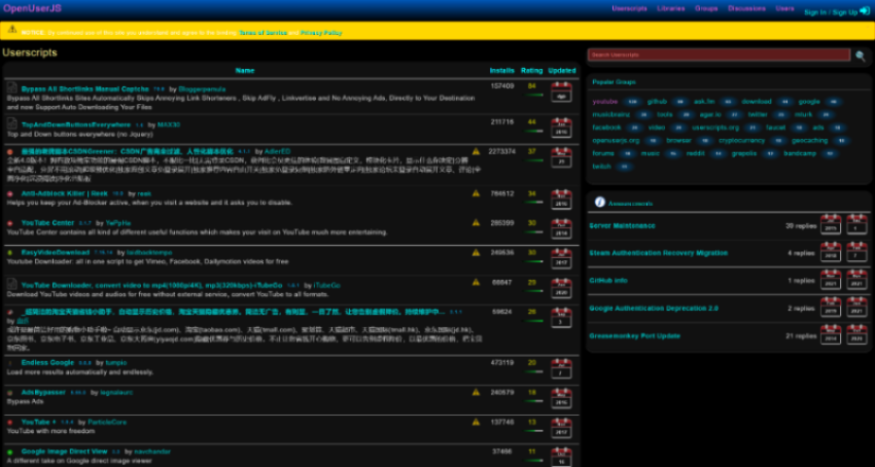Open Google Authentication Deprecation 2.0 announcement
Image resolution: width=875 pixels, height=467 pixels.
[x=653, y=308]
